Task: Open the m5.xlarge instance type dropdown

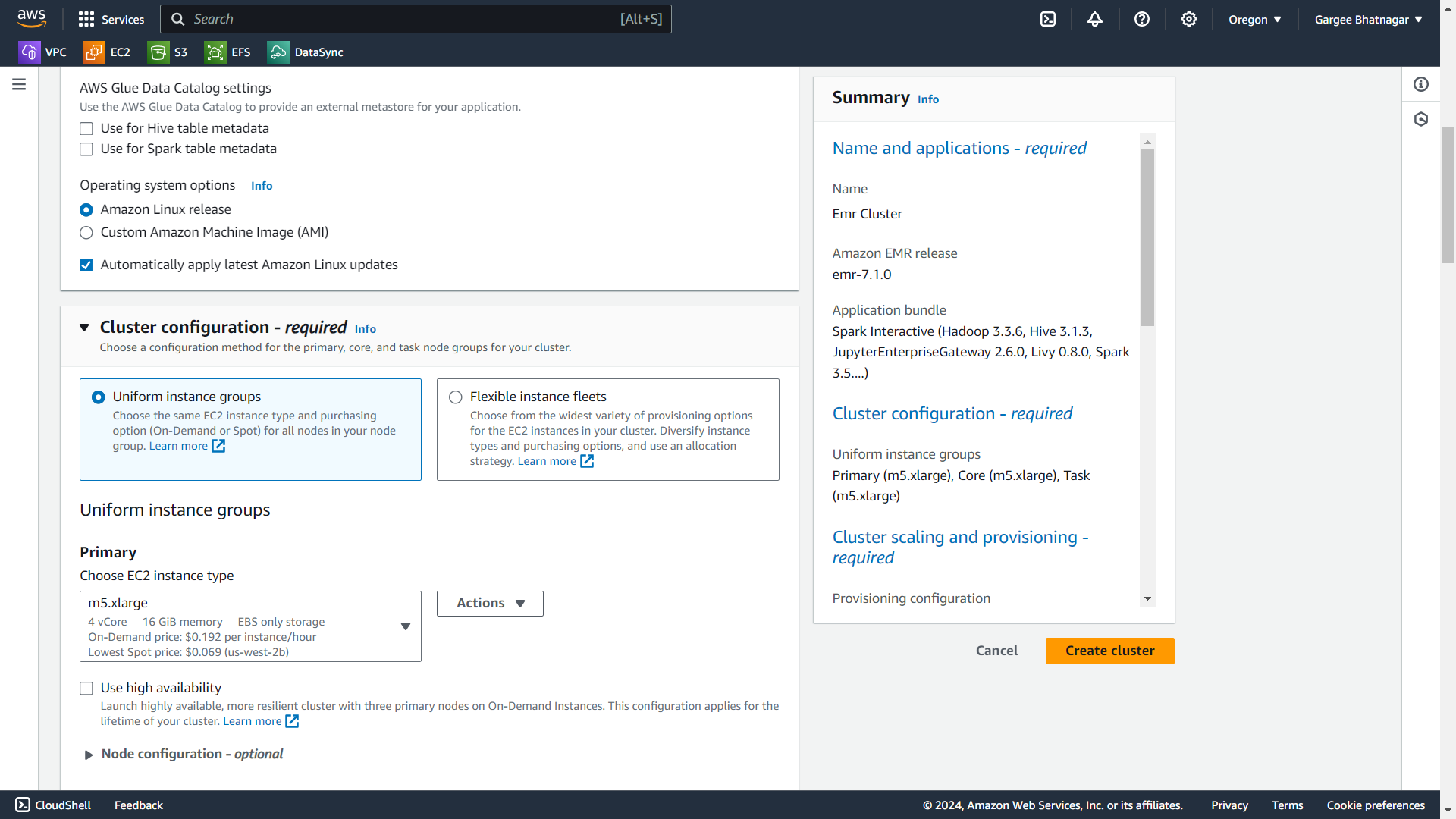Action: 250,626
